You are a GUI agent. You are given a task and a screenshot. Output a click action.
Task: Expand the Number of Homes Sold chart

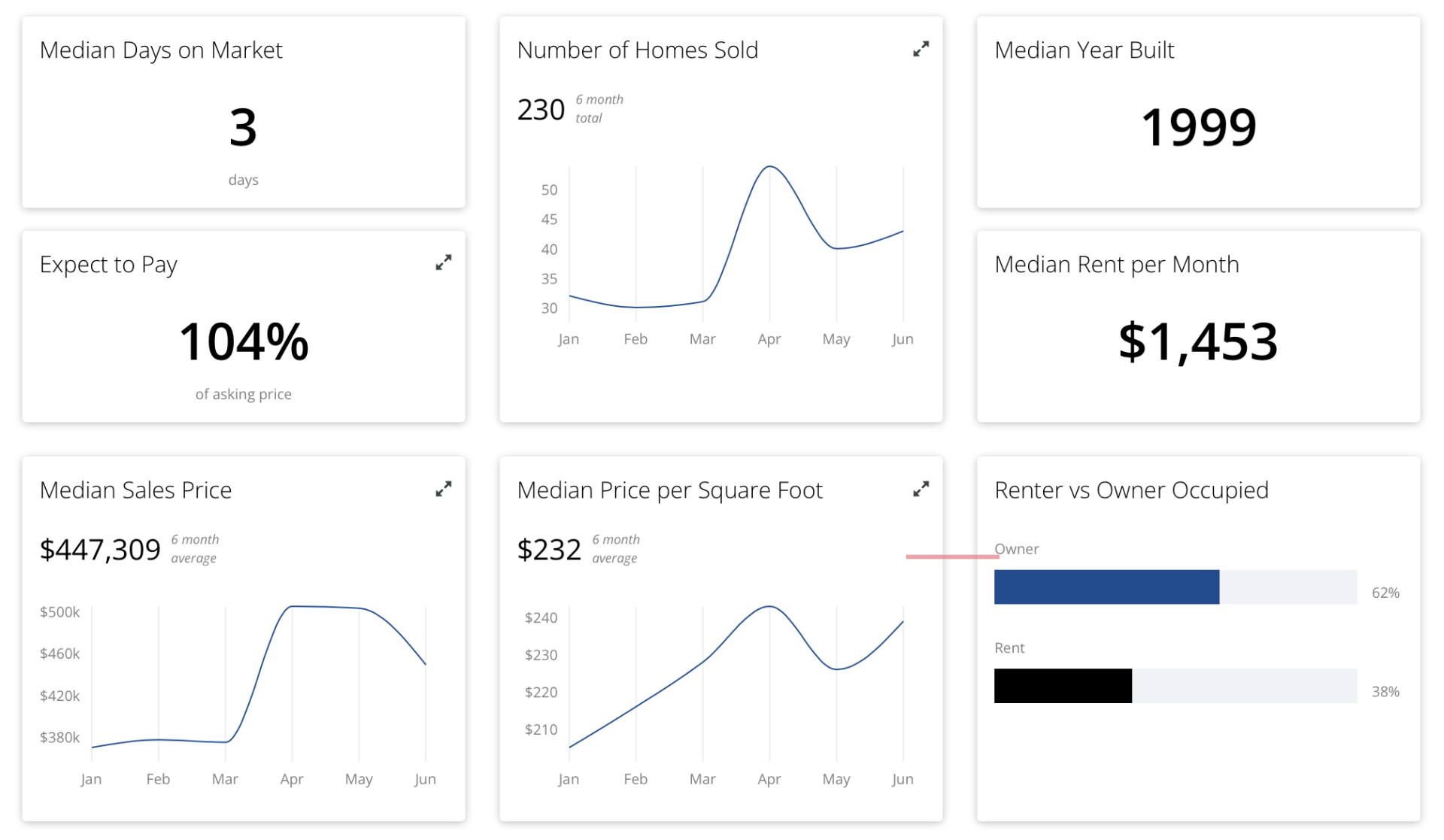tap(921, 49)
